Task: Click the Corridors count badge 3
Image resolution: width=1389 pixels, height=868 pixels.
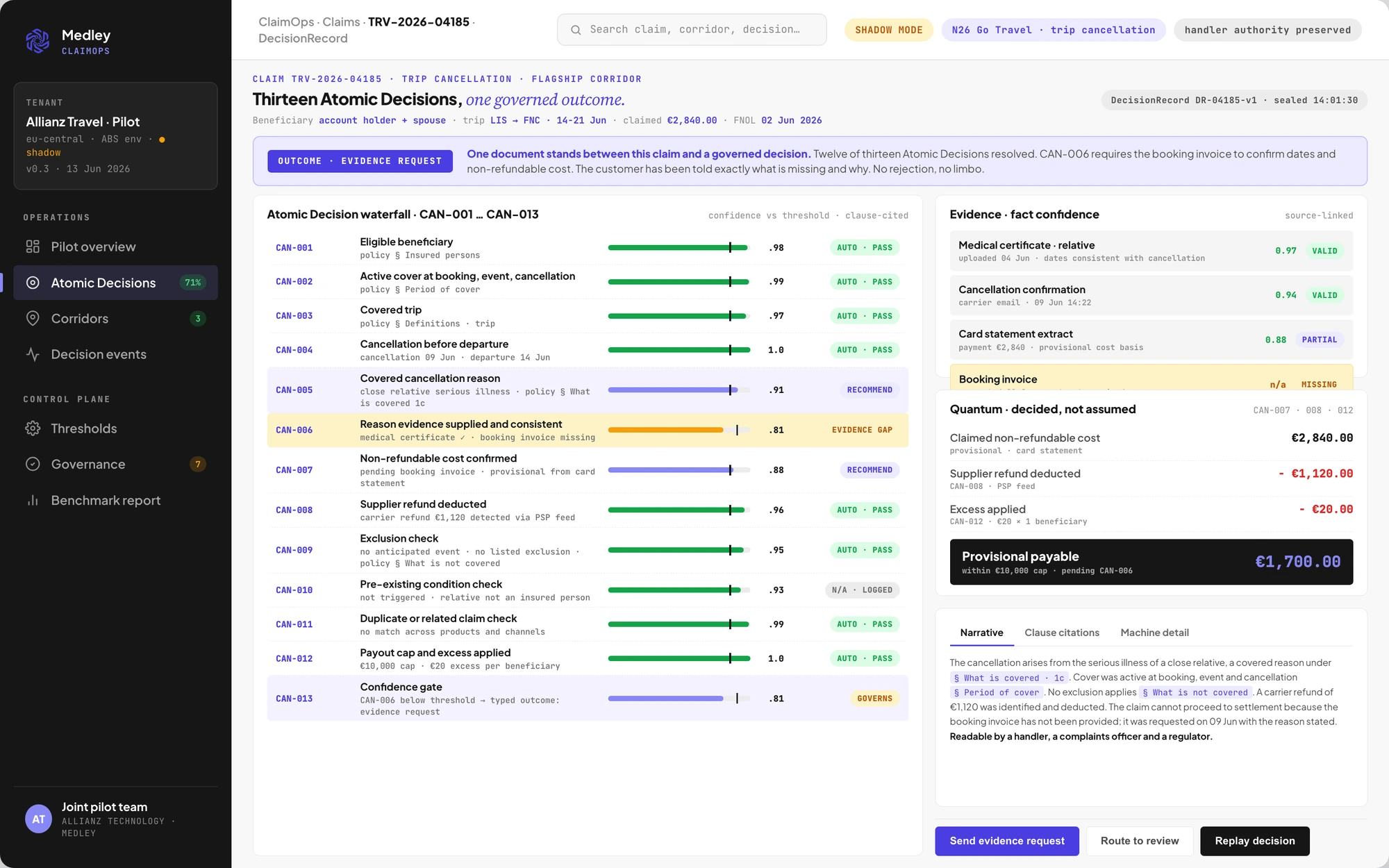Action: point(198,319)
